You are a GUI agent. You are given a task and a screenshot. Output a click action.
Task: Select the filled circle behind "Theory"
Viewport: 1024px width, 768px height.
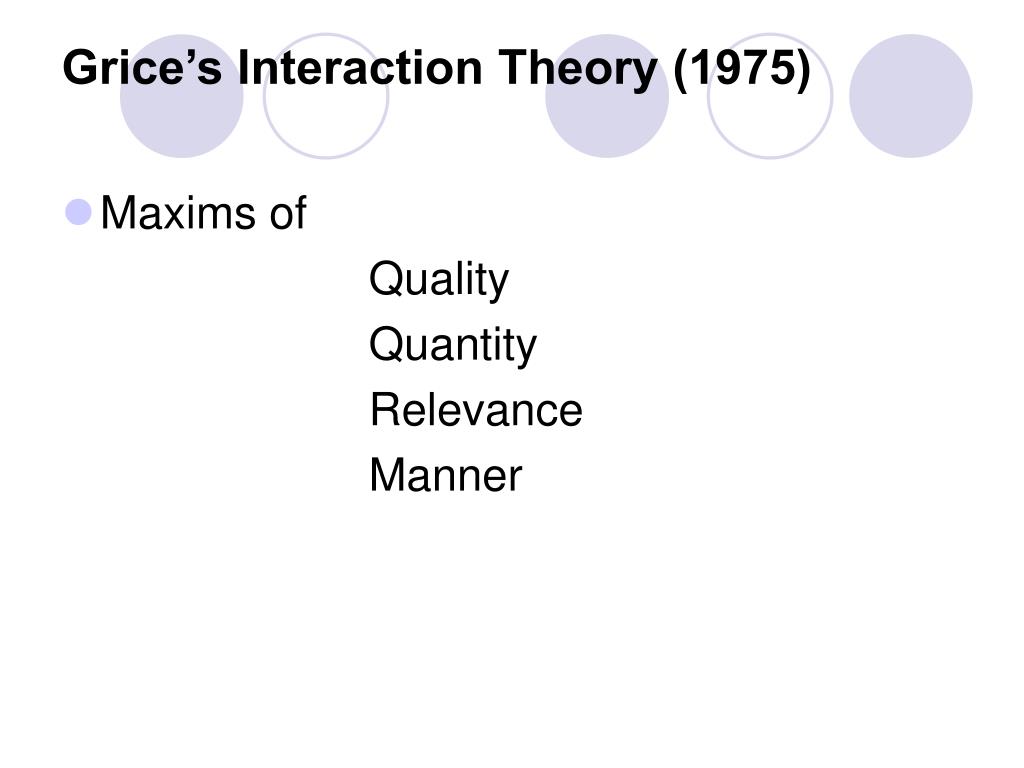pos(607,96)
